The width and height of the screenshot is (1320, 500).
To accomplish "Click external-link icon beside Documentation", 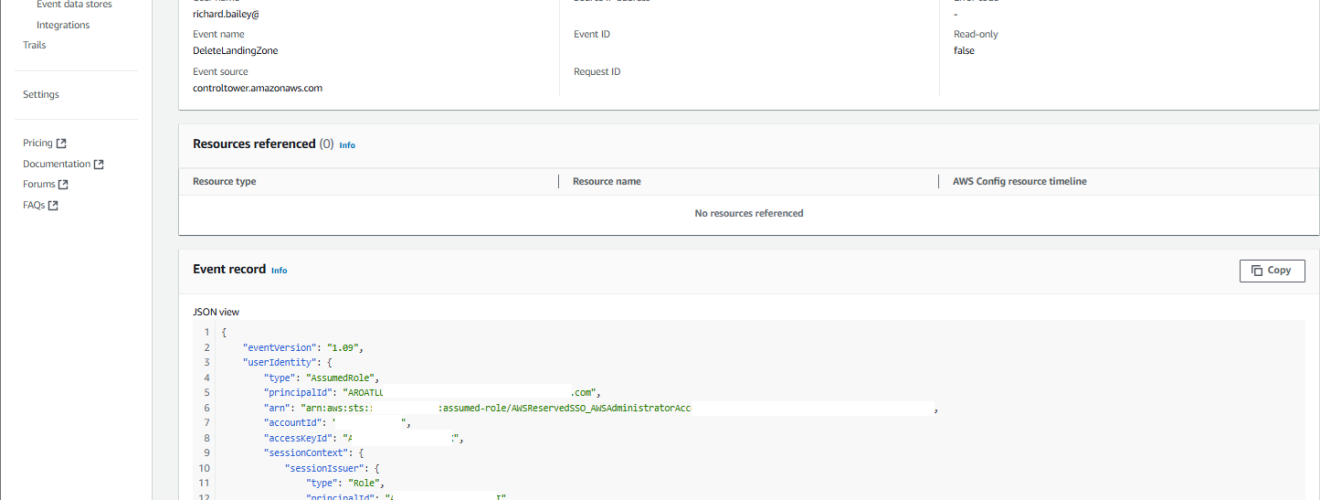I will (x=99, y=164).
